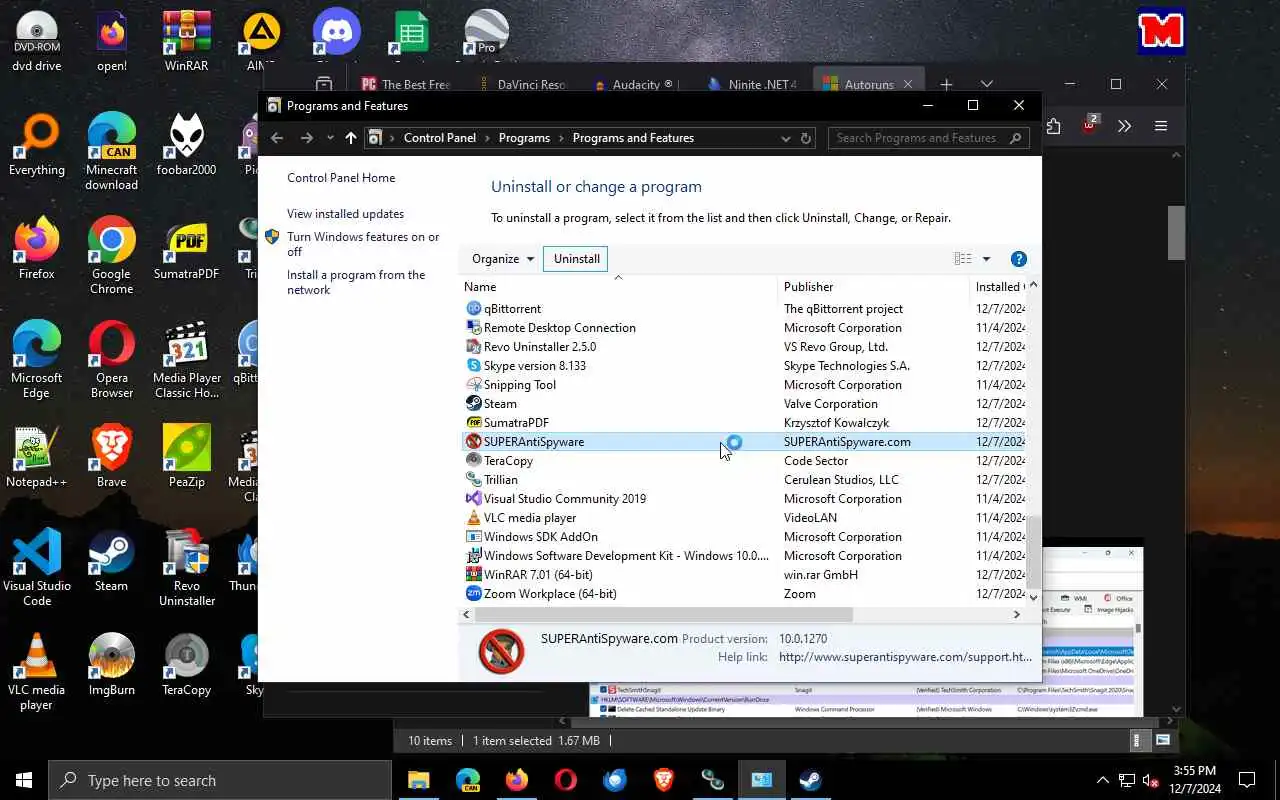Open the Visual Studio Code desktop icon
This screenshot has width=1280, height=800.
click(37, 568)
